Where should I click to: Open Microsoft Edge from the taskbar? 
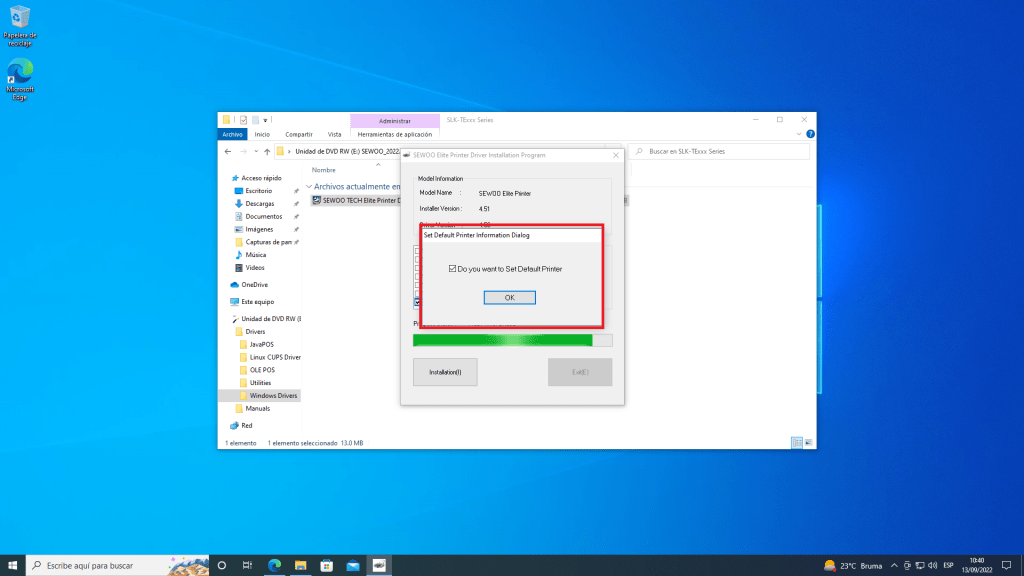pos(274,565)
